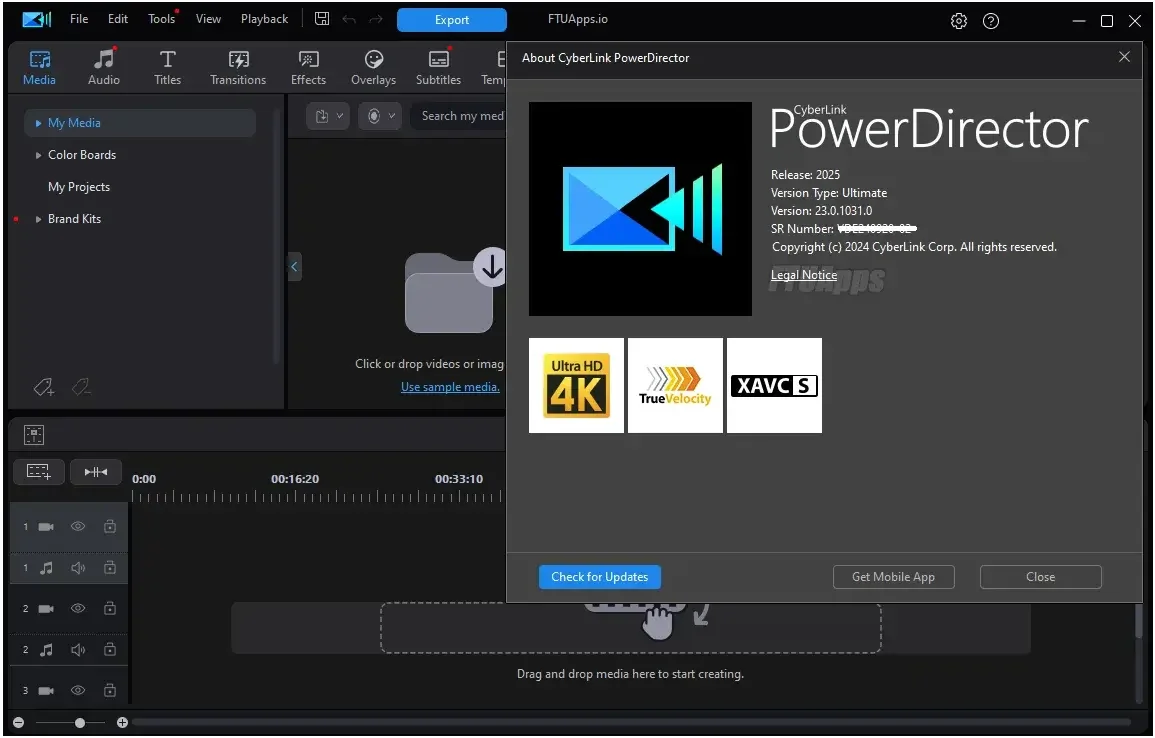
Task: Open the Tools menu
Action: [x=161, y=19]
